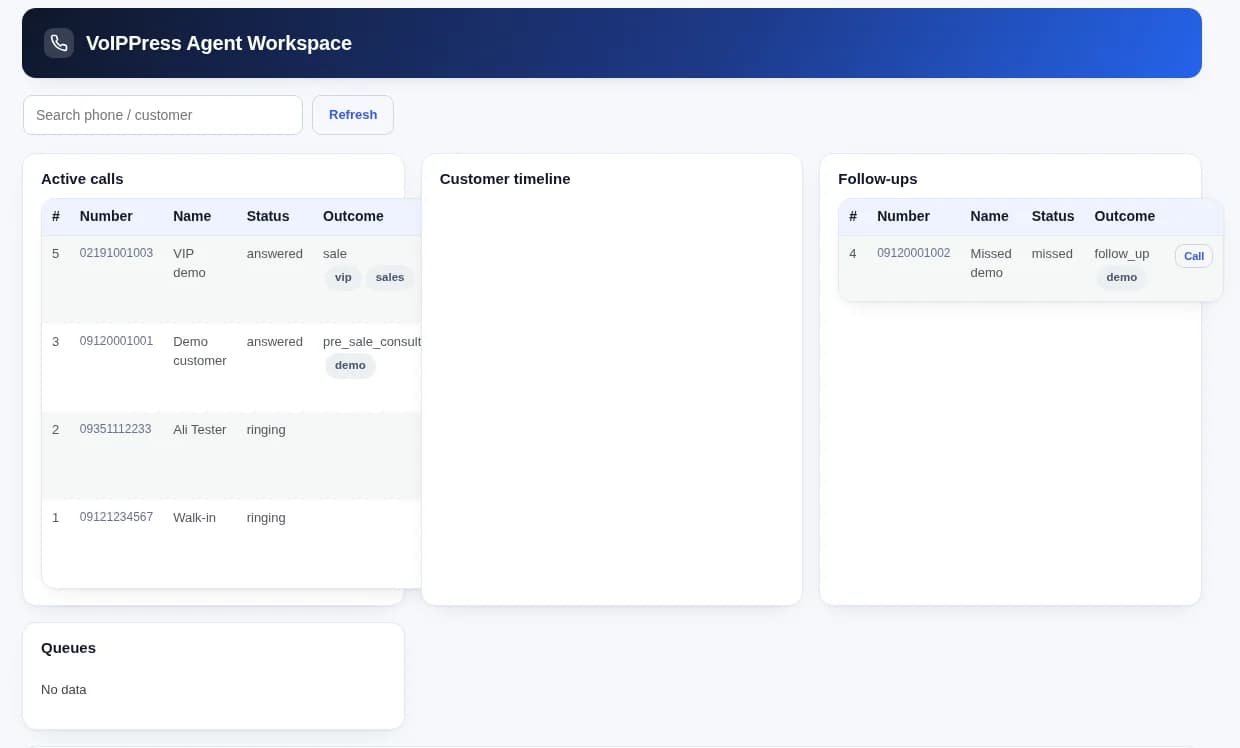Viewport: 1240px width, 748px height.
Task: Select follow-up number 09120001002
Action: click(914, 253)
